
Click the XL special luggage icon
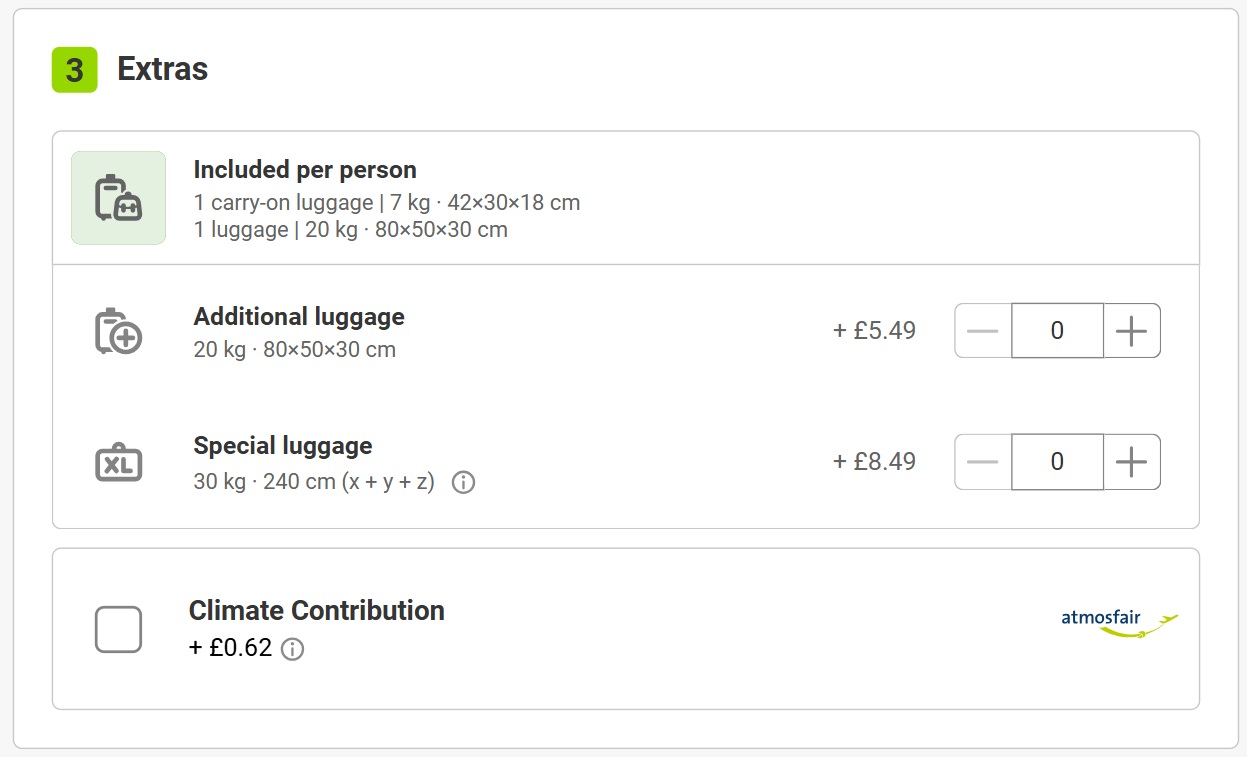[x=118, y=462]
